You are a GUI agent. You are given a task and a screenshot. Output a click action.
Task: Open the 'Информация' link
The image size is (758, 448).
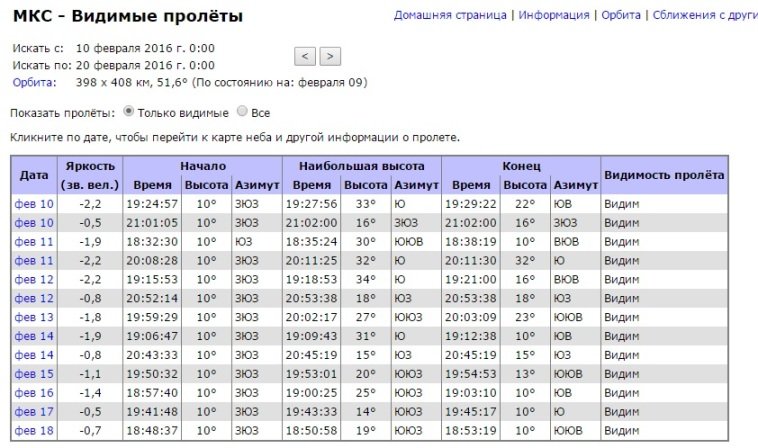pos(554,15)
